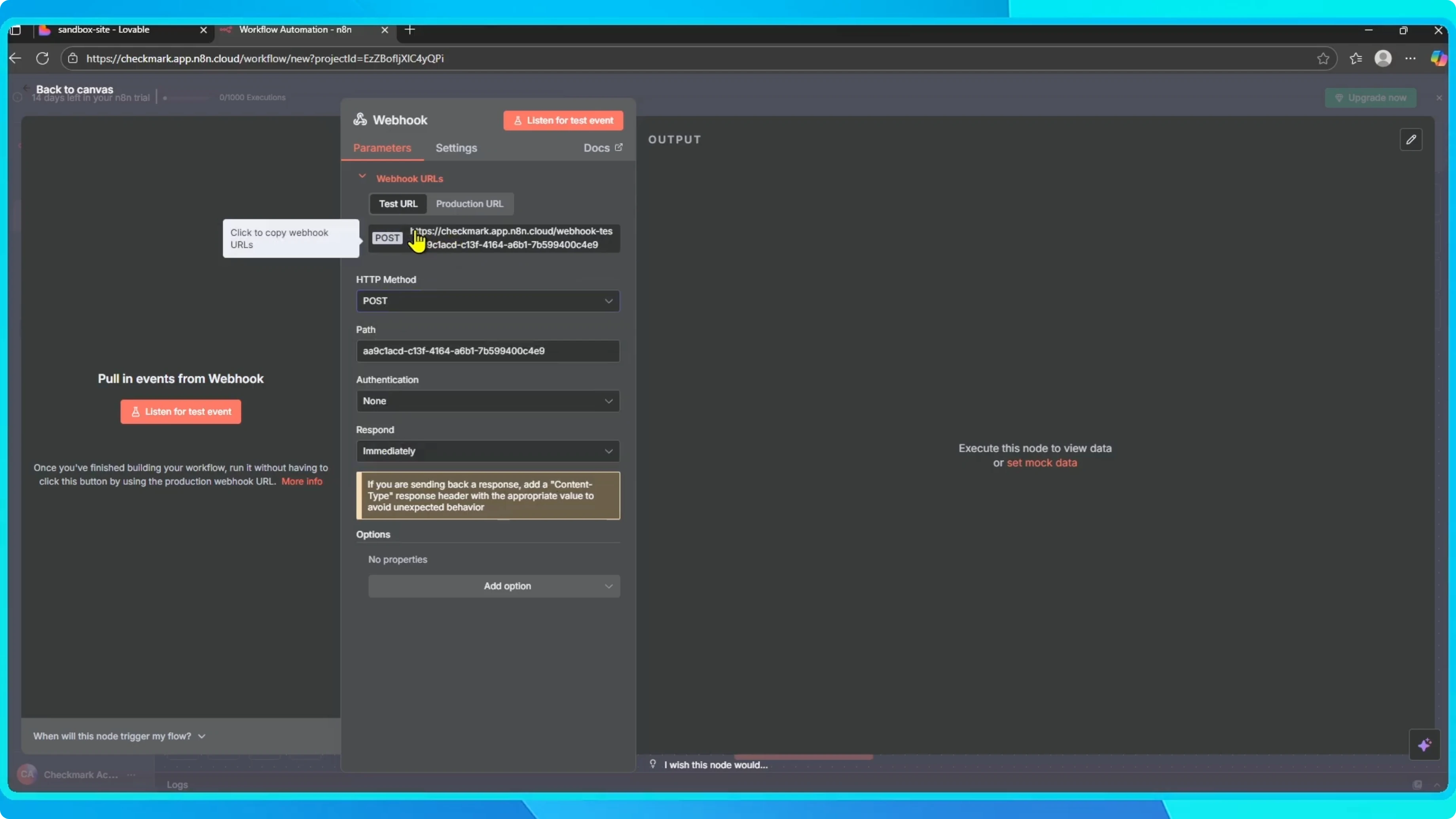Close the sandbox-site Lovable tab

pos(203,30)
